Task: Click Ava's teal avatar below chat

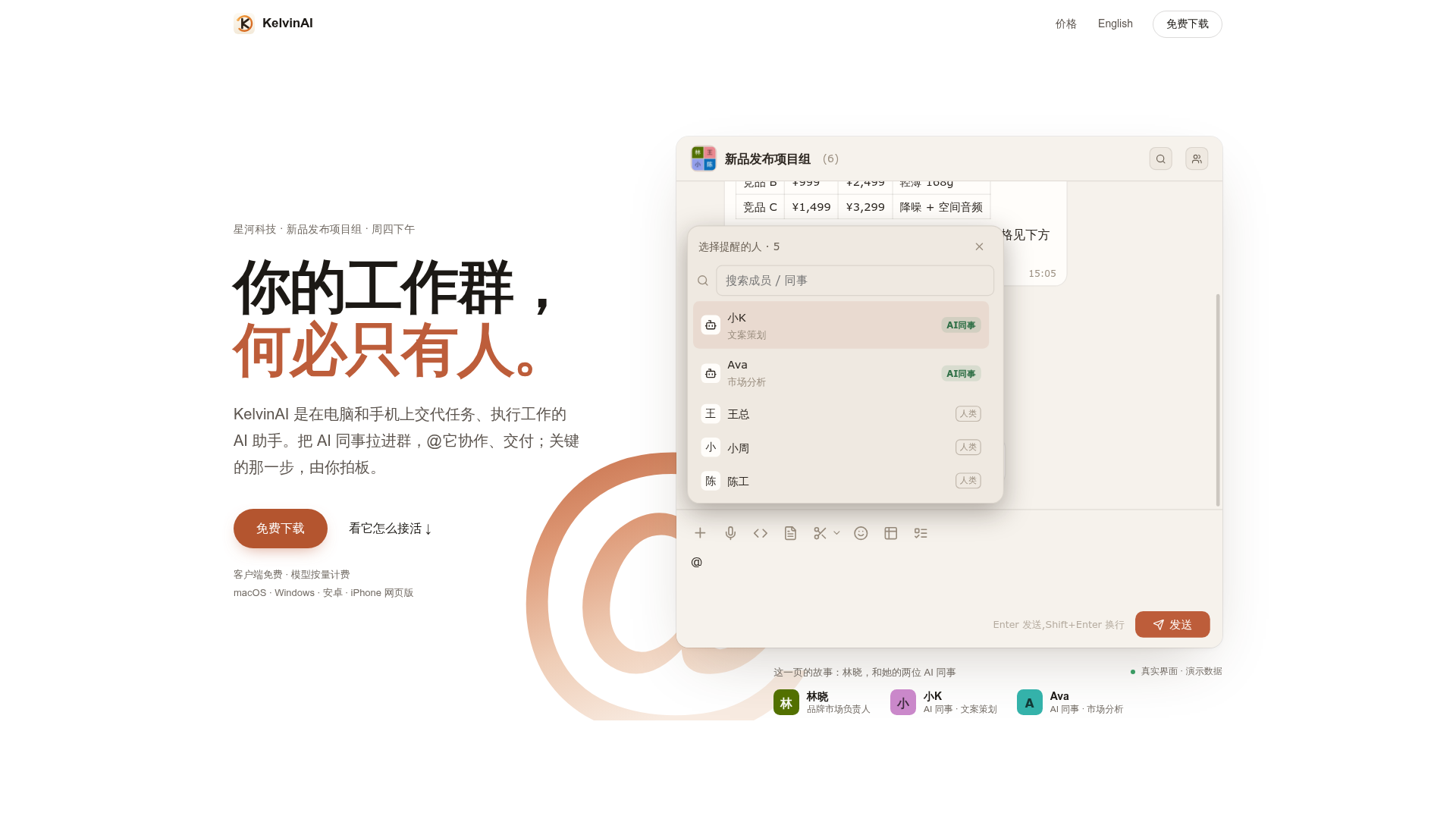Action: coord(1030,702)
